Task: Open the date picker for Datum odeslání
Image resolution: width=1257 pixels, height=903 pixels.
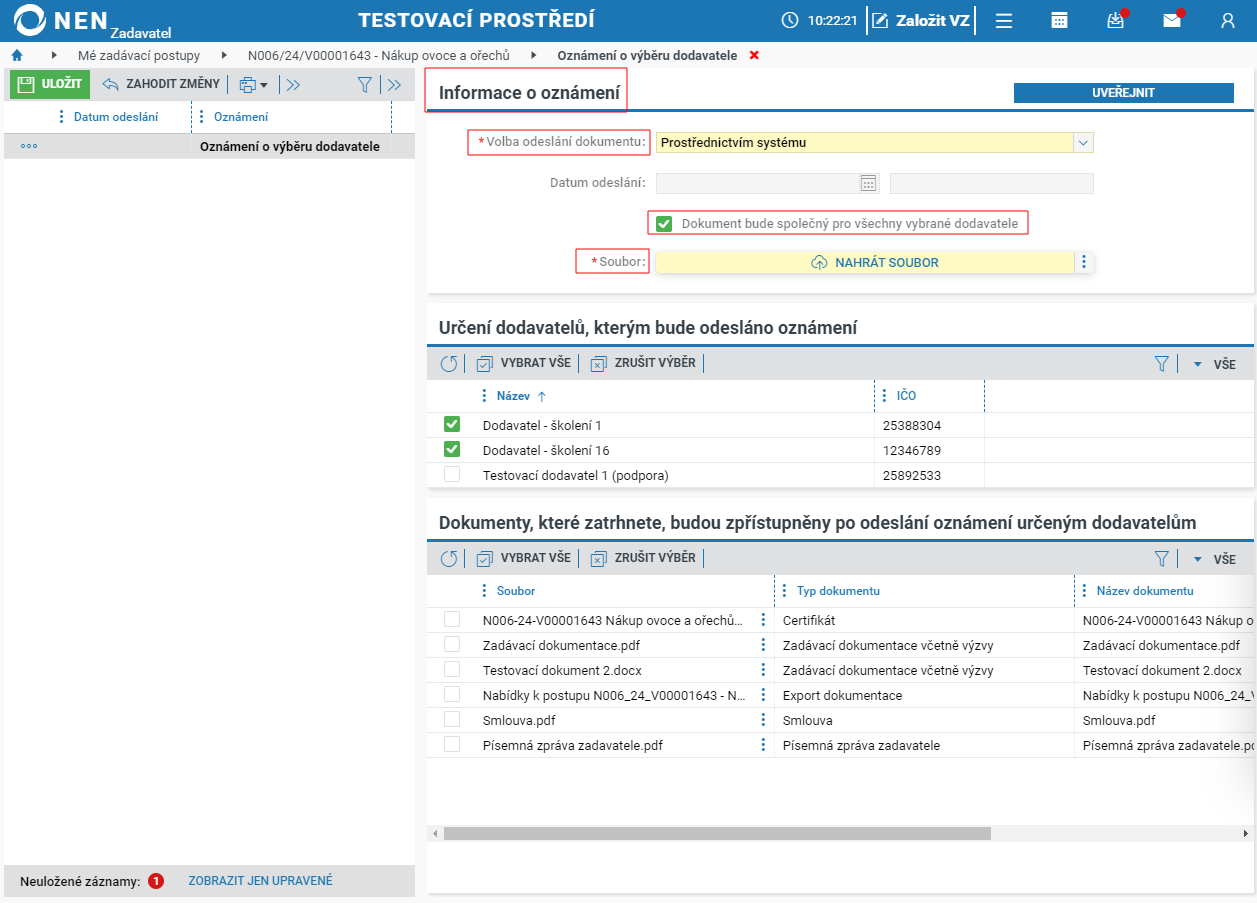Action: pos(868,183)
